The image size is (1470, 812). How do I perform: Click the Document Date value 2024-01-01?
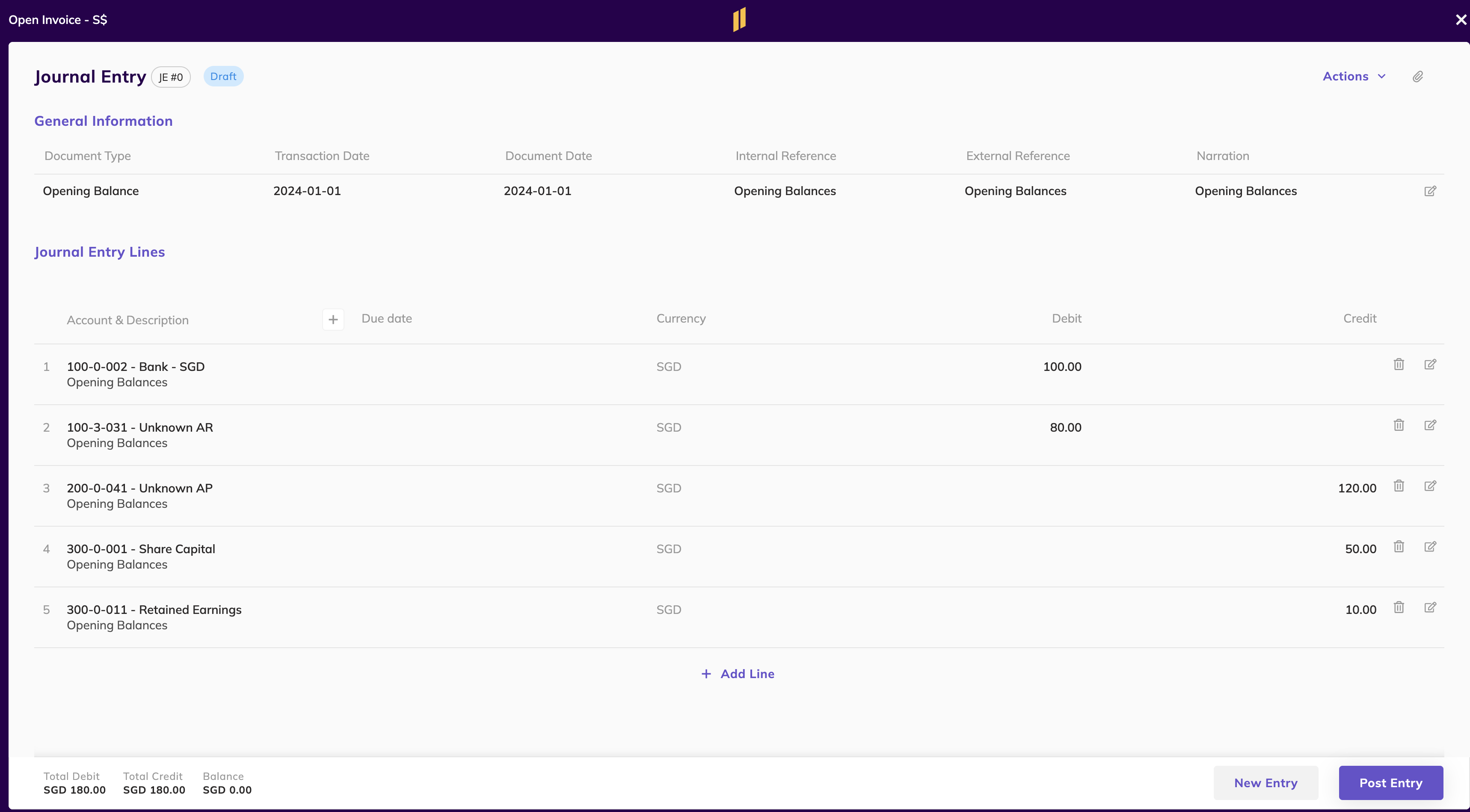coord(537,191)
